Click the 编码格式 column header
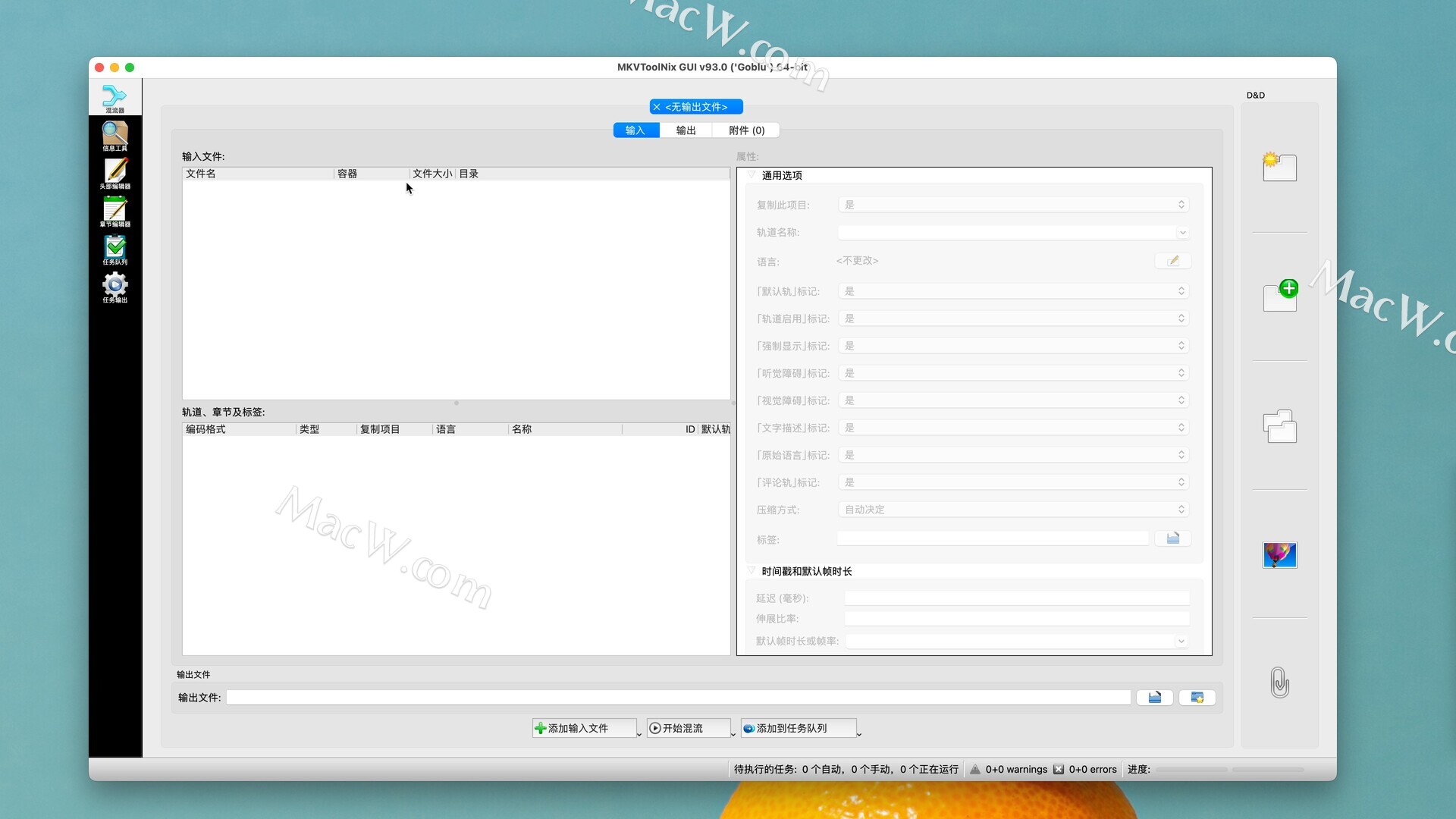The height and width of the screenshot is (819, 1456). coord(239,429)
